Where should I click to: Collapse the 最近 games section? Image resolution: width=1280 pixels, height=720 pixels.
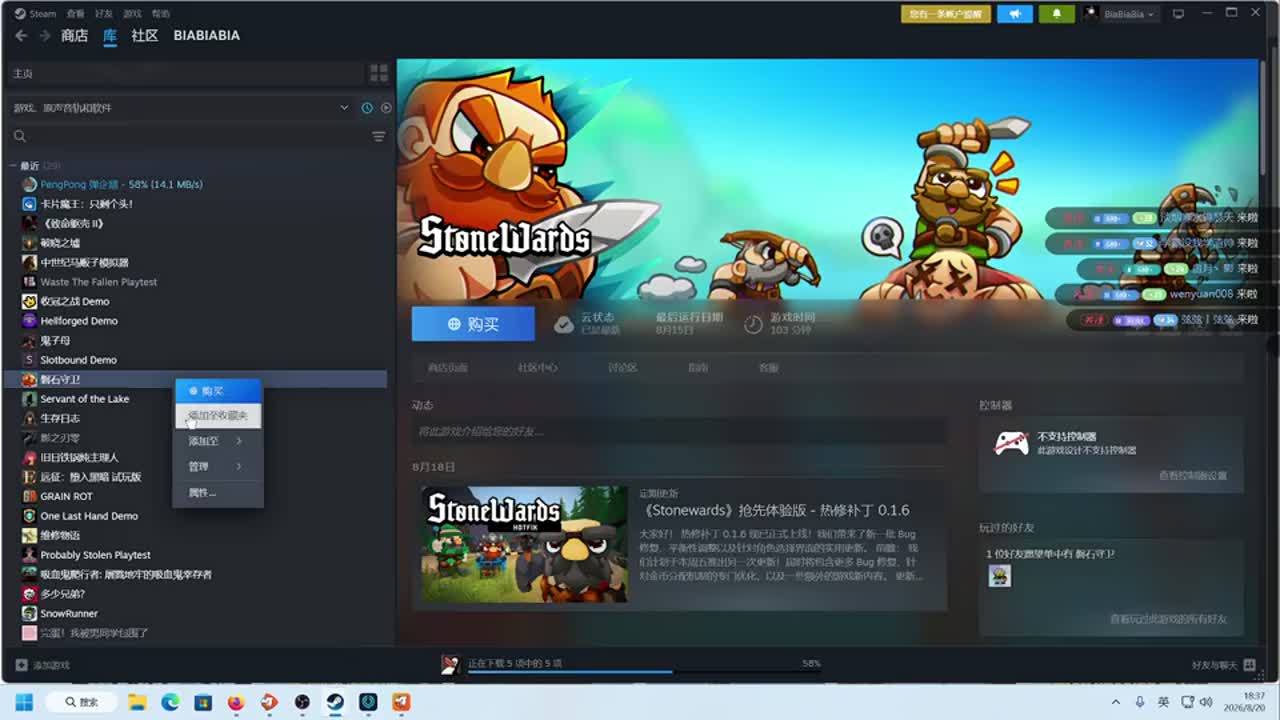(12, 166)
